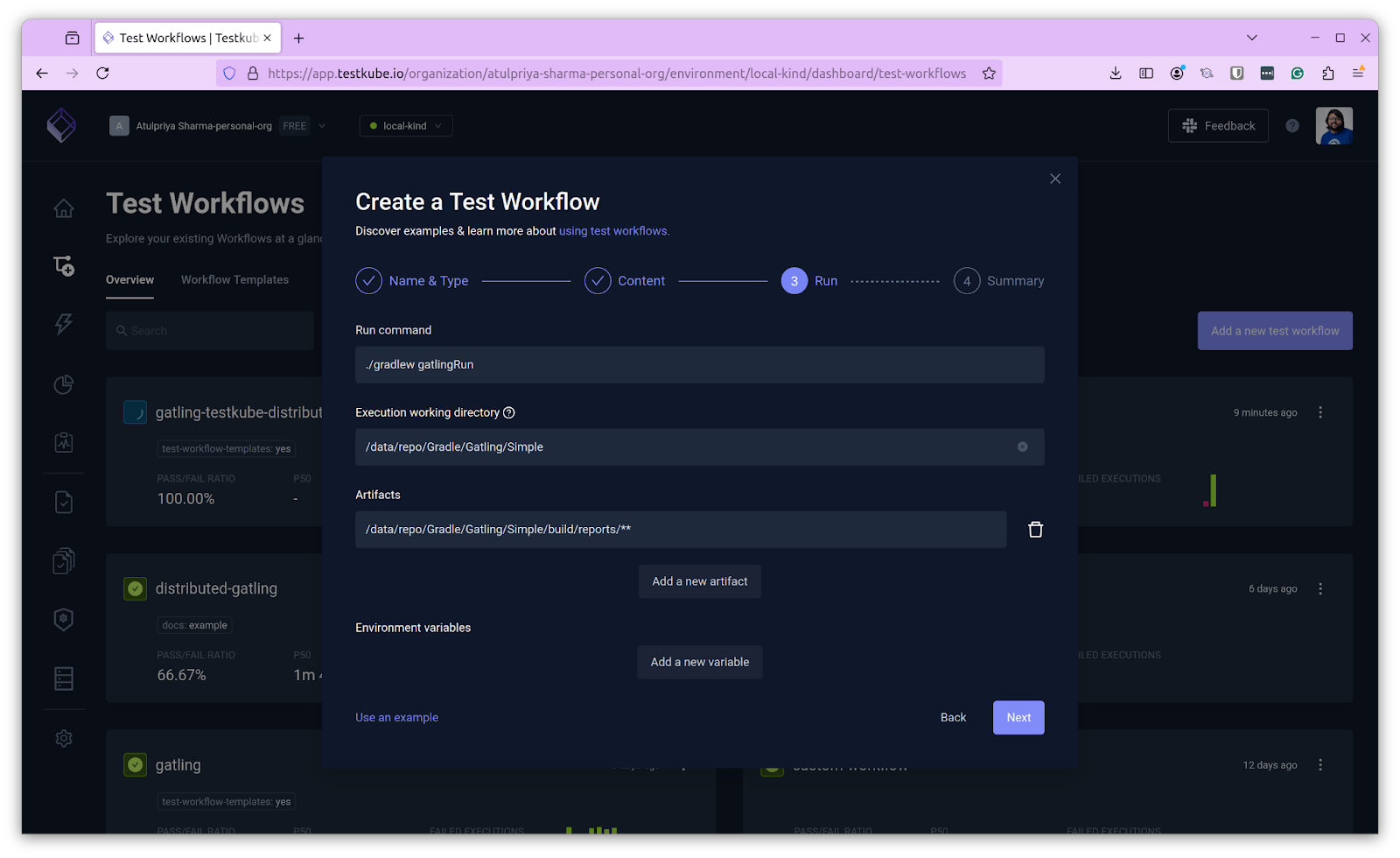Open a new browser tab
The height and width of the screenshot is (858, 1400).
(x=299, y=38)
